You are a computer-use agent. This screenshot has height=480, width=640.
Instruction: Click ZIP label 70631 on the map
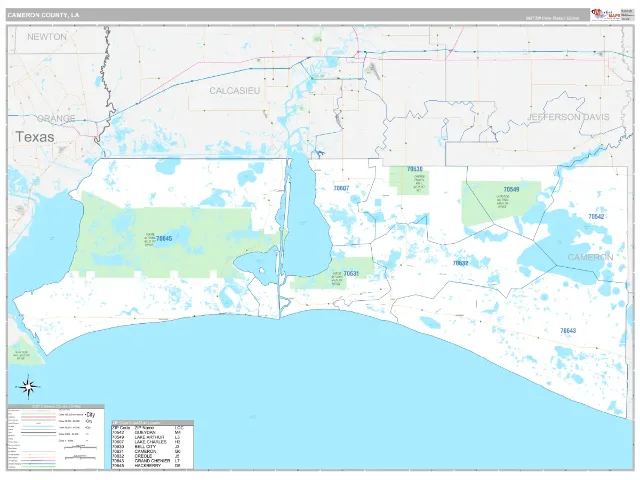click(351, 273)
